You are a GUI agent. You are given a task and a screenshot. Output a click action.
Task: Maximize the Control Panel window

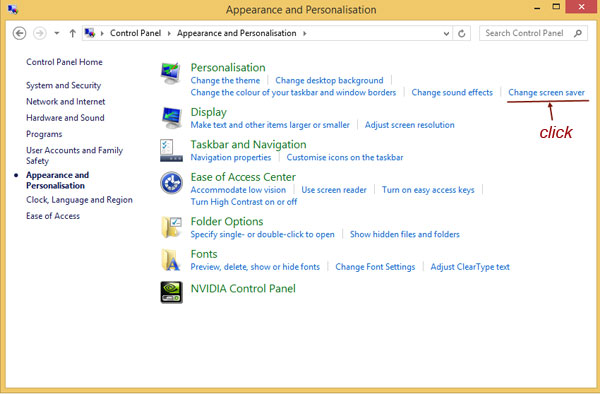tap(556, 7)
